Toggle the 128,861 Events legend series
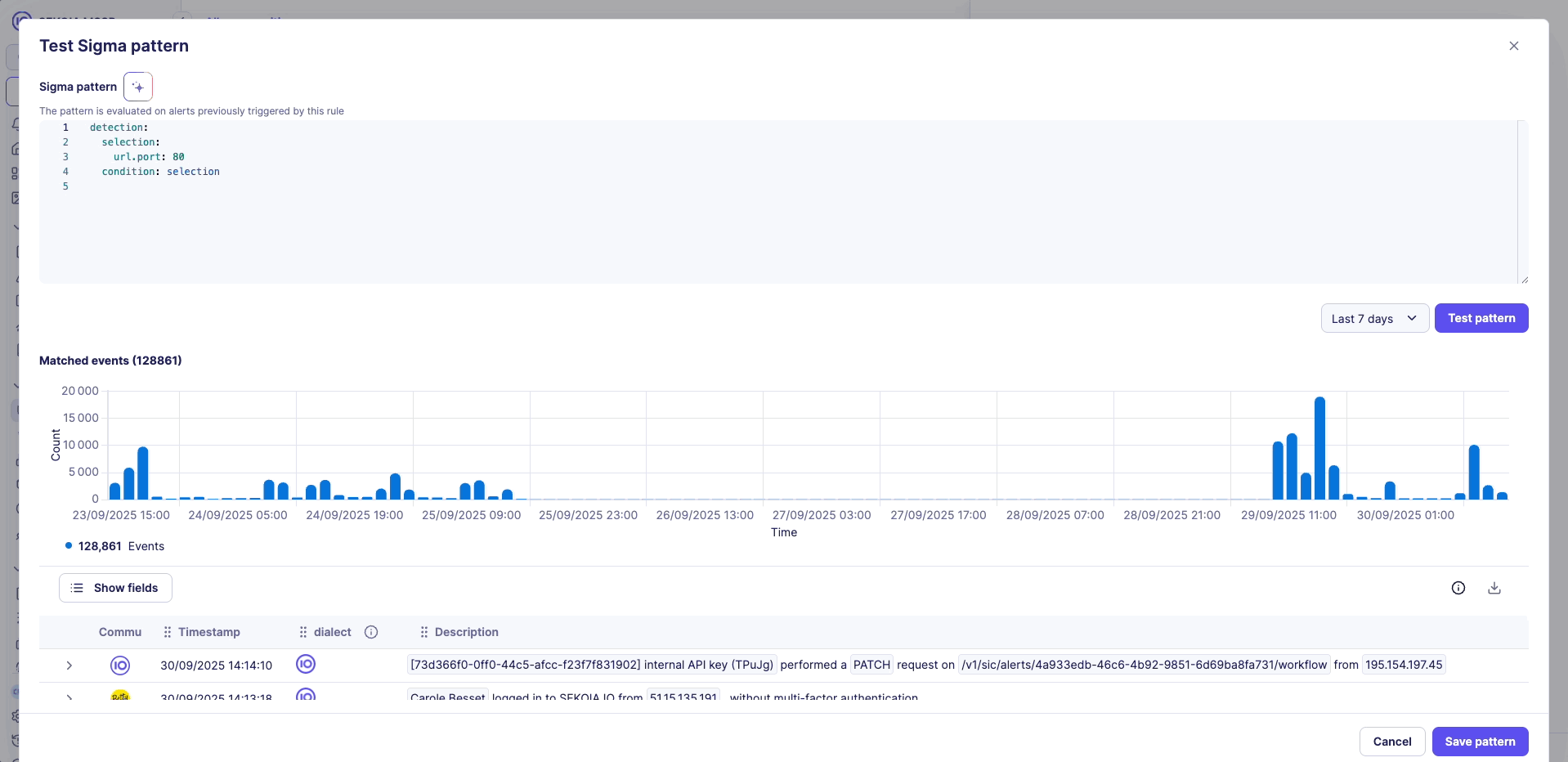 point(115,546)
